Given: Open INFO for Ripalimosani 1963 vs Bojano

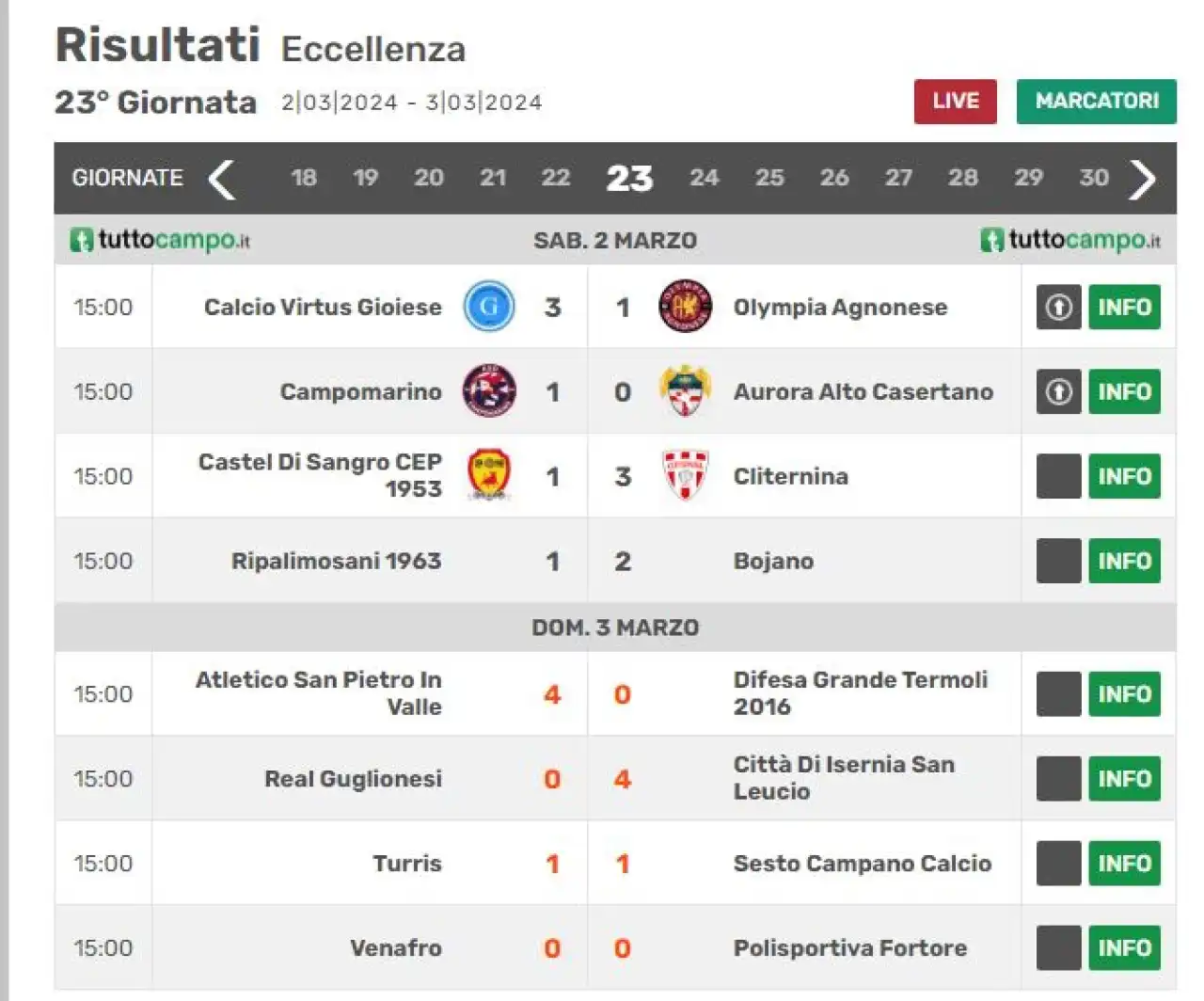Looking at the screenshot, I should pos(1124,561).
